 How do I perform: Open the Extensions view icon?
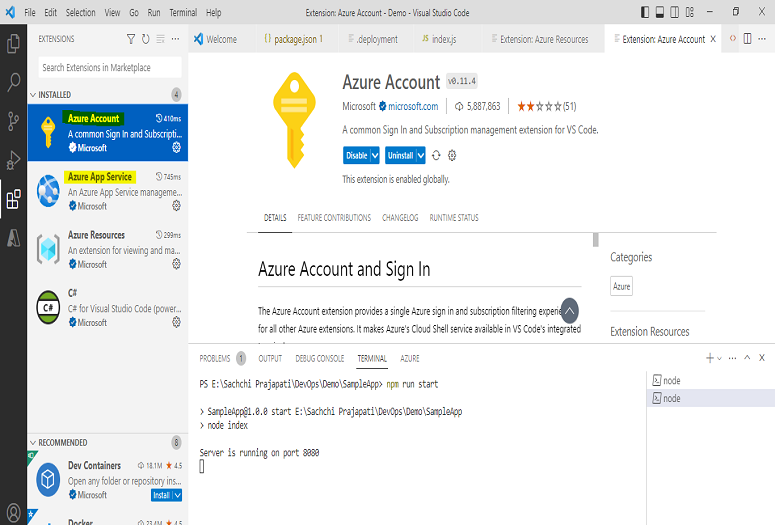pyautogui.click(x=13, y=199)
